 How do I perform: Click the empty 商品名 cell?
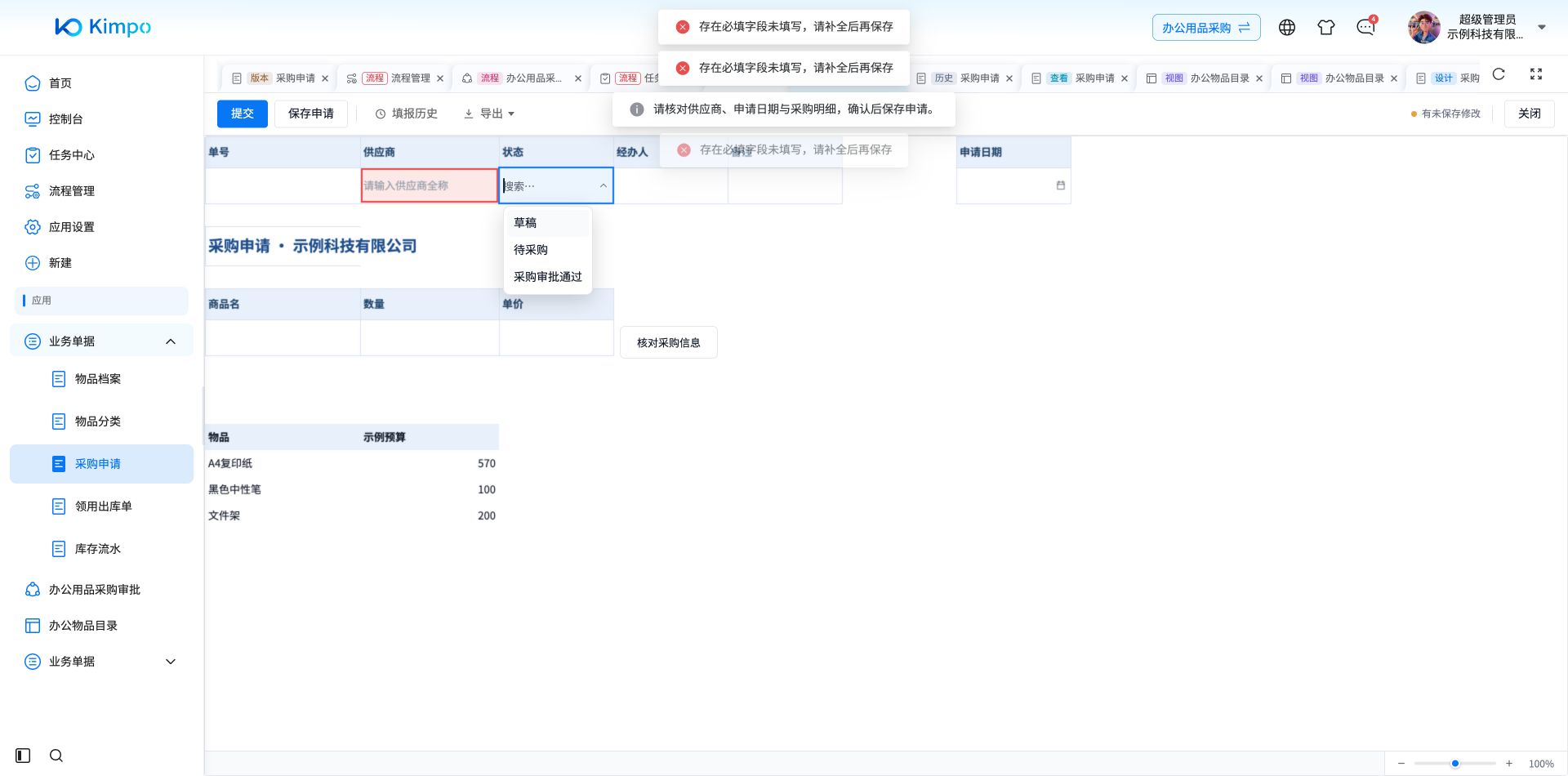pyautogui.click(x=283, y=337)
